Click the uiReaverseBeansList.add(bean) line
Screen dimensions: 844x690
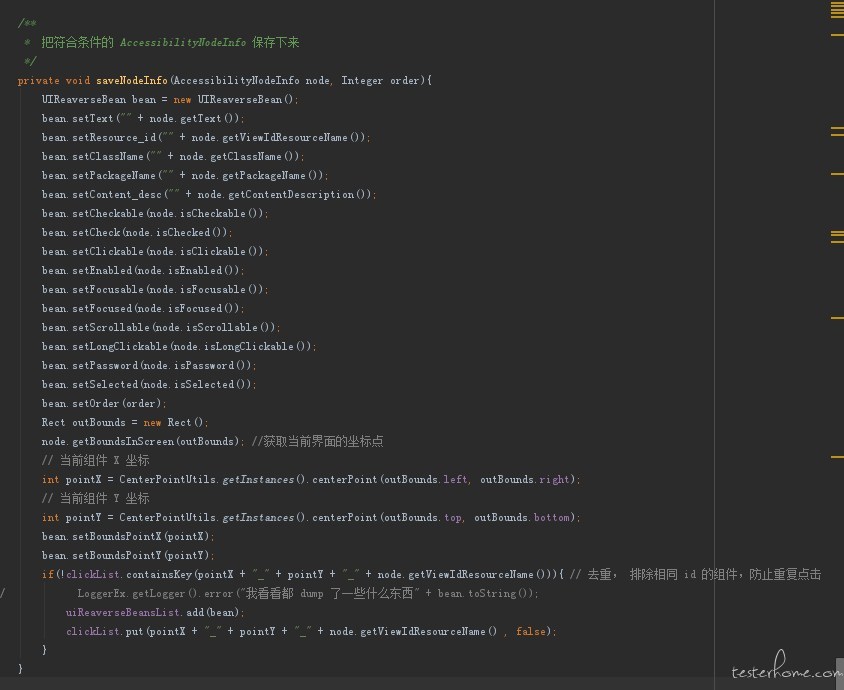click(155, 612)
